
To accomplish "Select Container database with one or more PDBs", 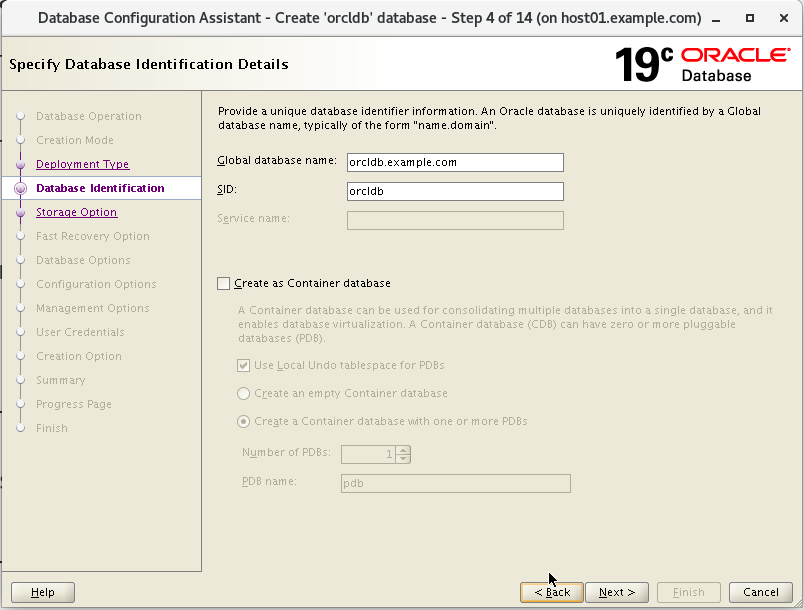I will click(x=244, y=421).
